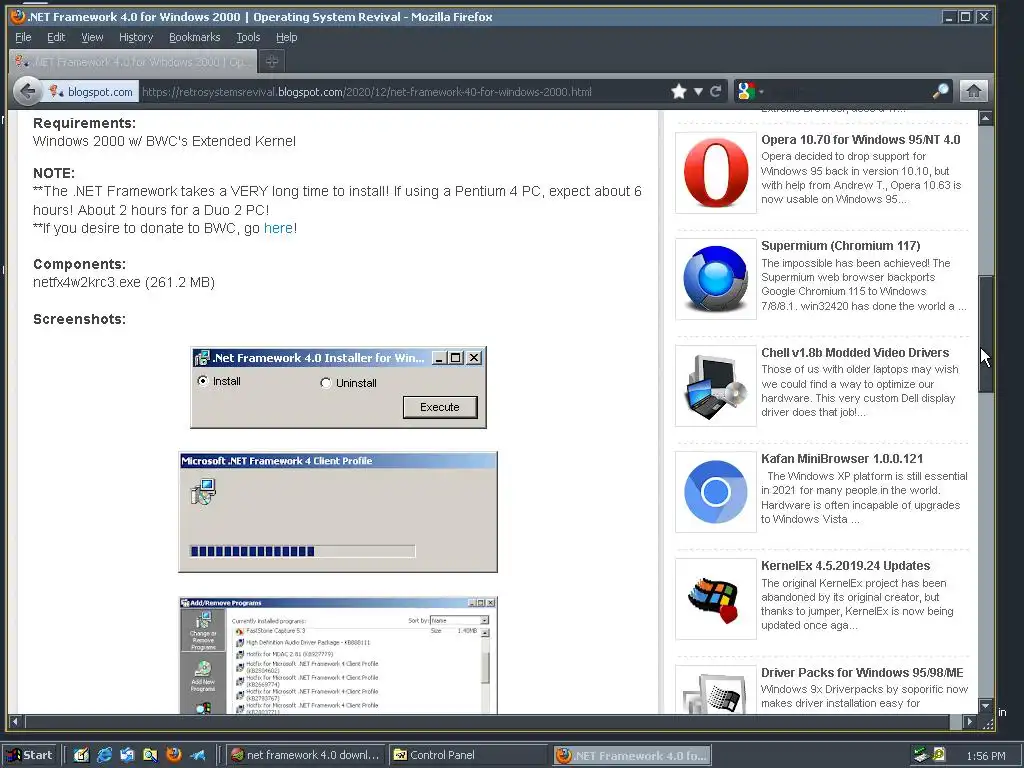Click the KernelEx Windows flag icon
Screen dimensions: 1024x768
pyautogui.click(x=716, y=599)
